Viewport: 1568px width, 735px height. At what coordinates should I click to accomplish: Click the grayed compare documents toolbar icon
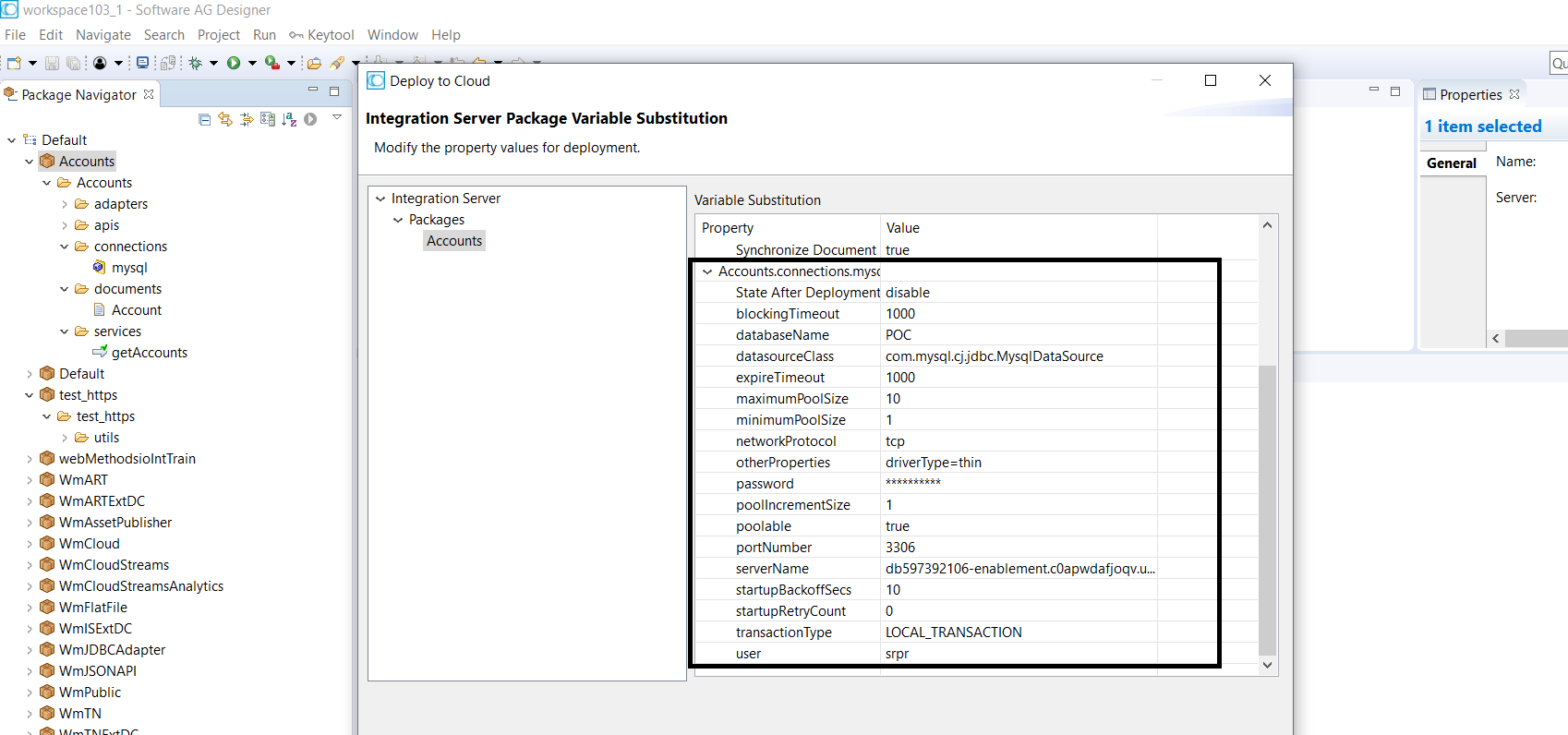(167, 63)
